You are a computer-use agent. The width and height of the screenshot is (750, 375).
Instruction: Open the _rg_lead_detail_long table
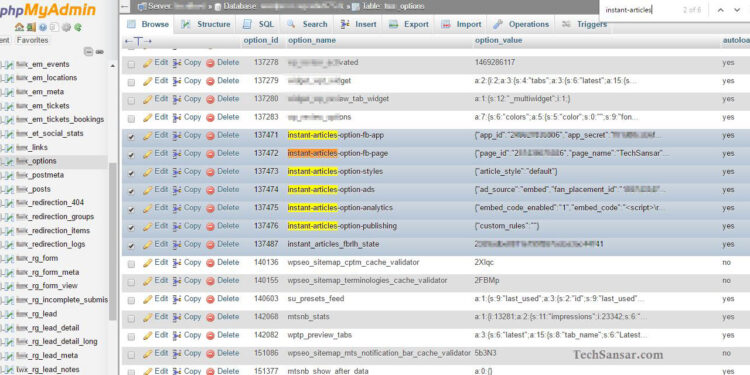point(56,342)
